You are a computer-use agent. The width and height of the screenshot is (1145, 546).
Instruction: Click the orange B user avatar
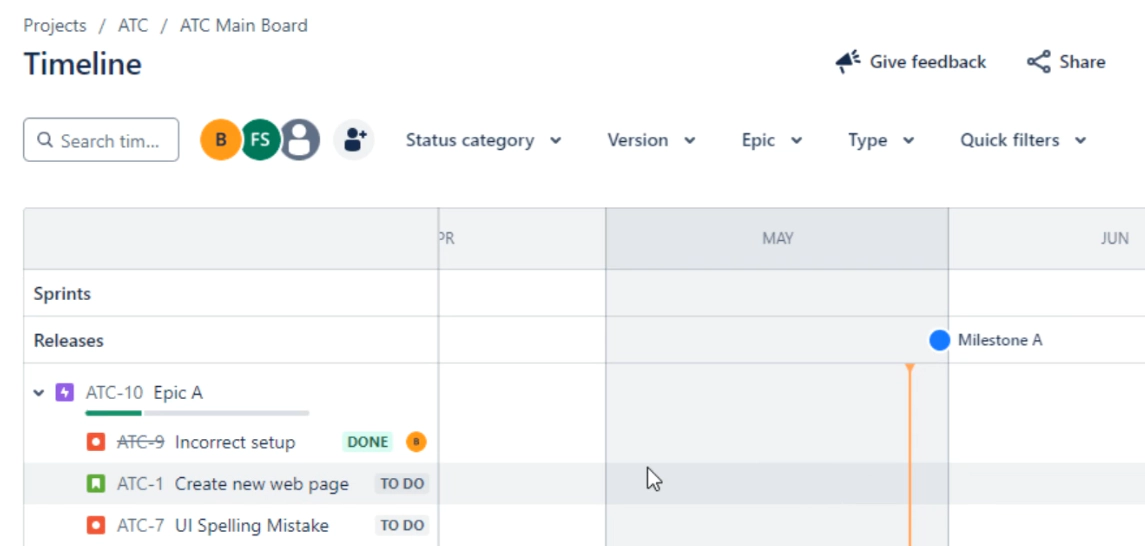click(x=220, y=140)
